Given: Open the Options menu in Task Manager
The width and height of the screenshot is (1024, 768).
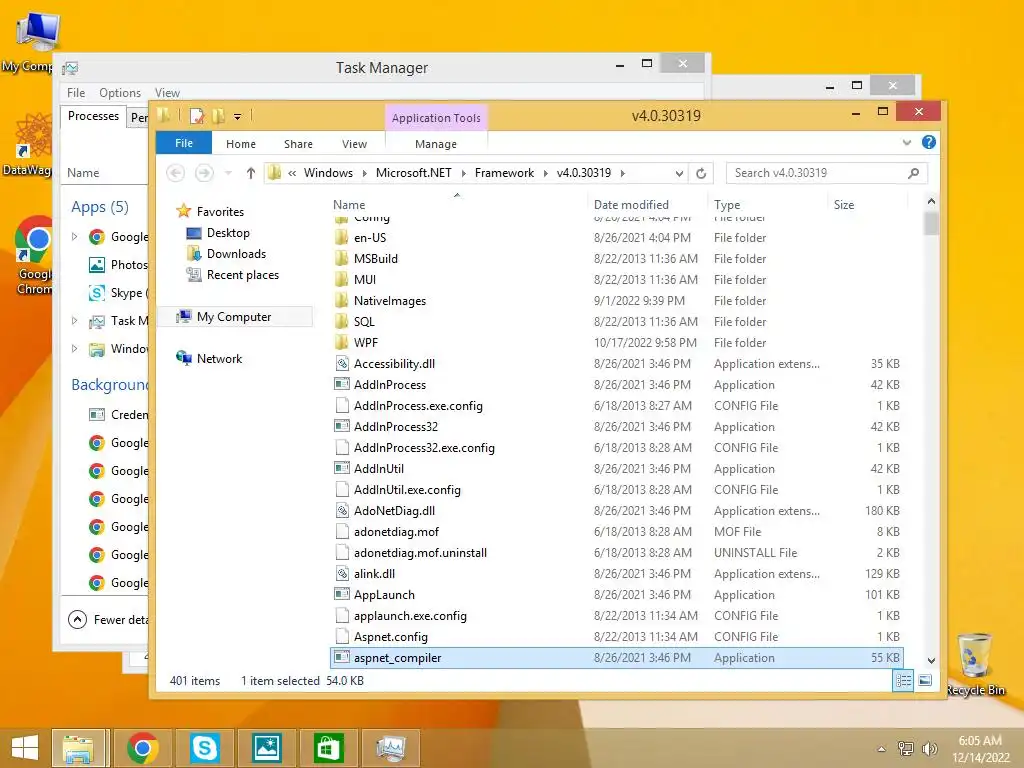Looking at the screenshot, I should tap(120, 93).
